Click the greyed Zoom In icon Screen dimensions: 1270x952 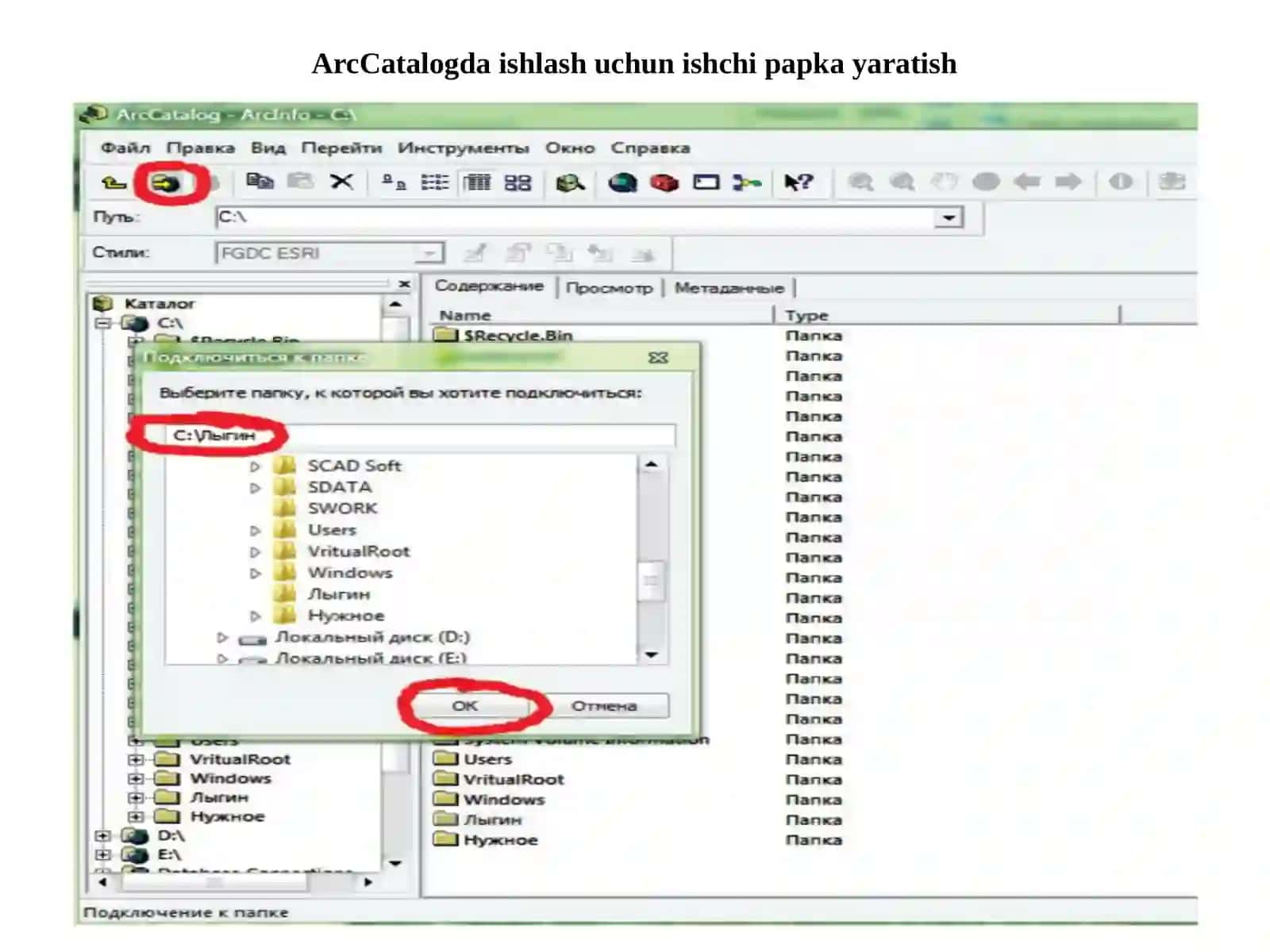pyautogui.click(x=860, y=182)
